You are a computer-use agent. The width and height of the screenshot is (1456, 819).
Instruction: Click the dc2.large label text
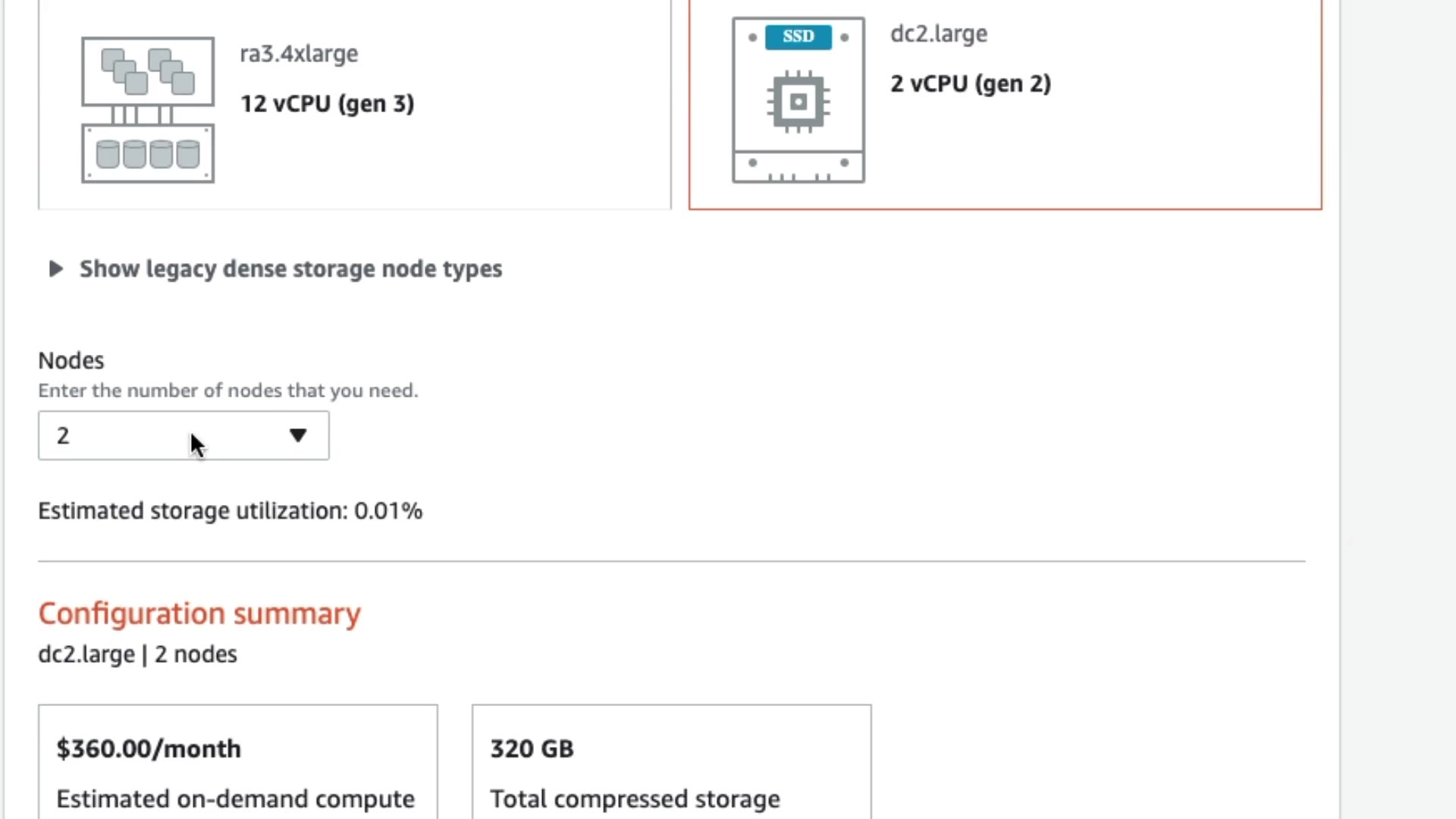(x=939, y=34)
